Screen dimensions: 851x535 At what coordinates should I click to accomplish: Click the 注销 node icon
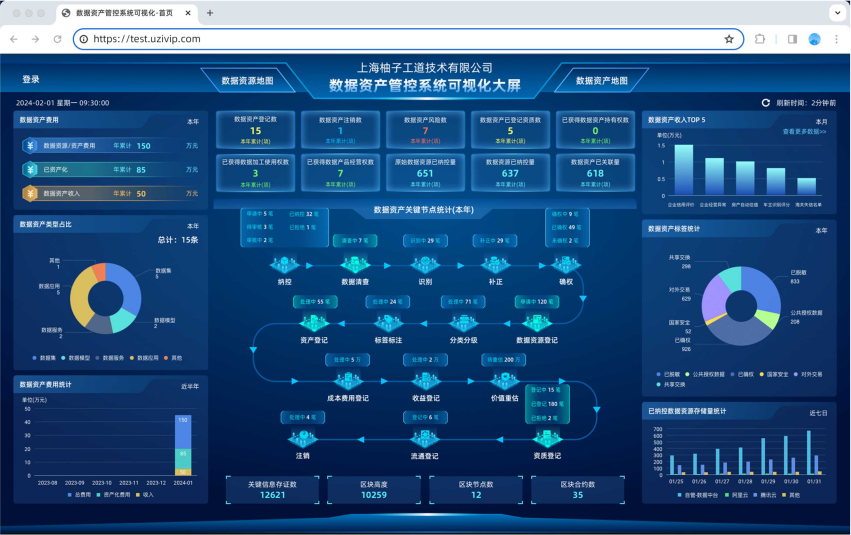click(x=302, y=439)
